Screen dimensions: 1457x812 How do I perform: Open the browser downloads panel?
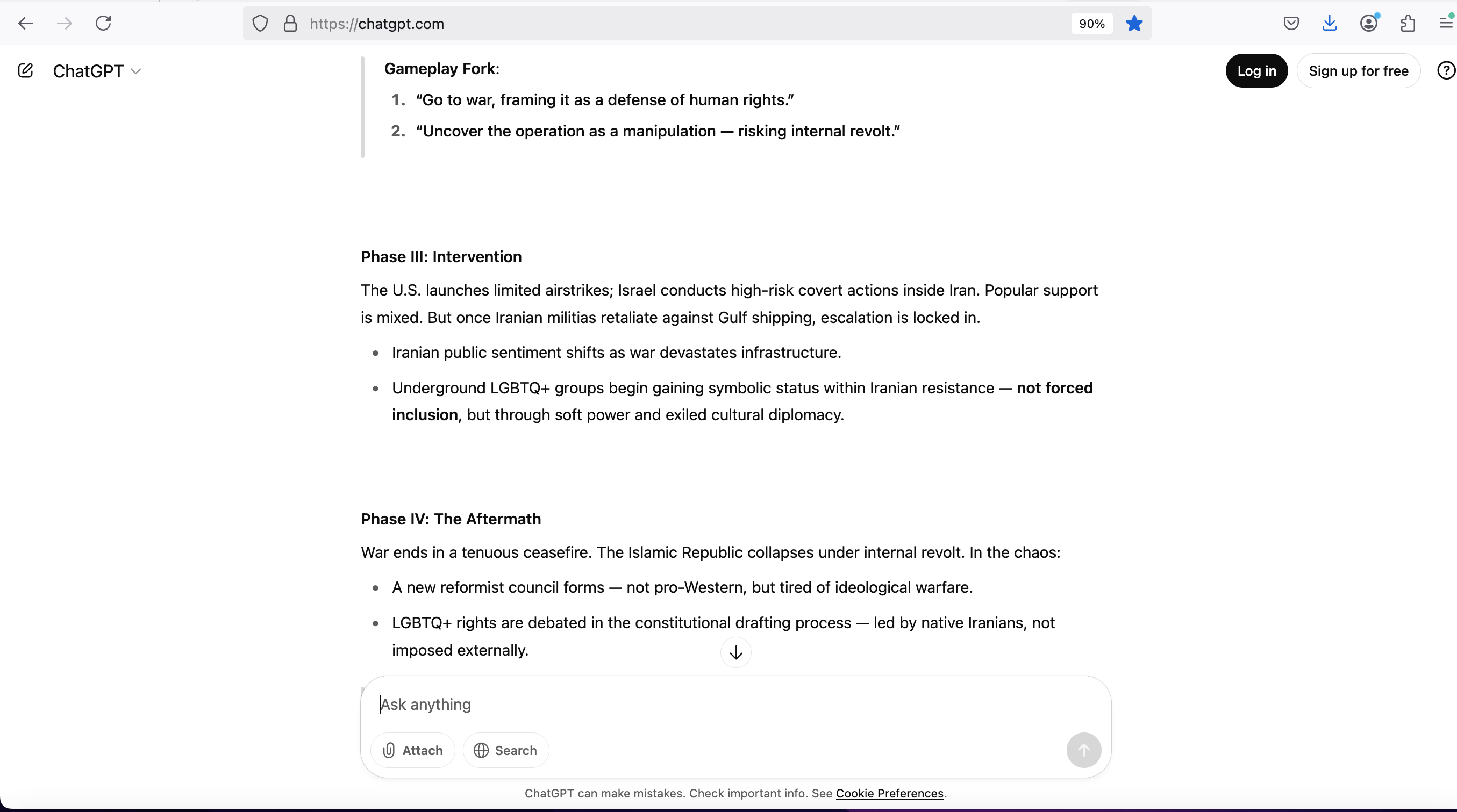click(1330, 23)
